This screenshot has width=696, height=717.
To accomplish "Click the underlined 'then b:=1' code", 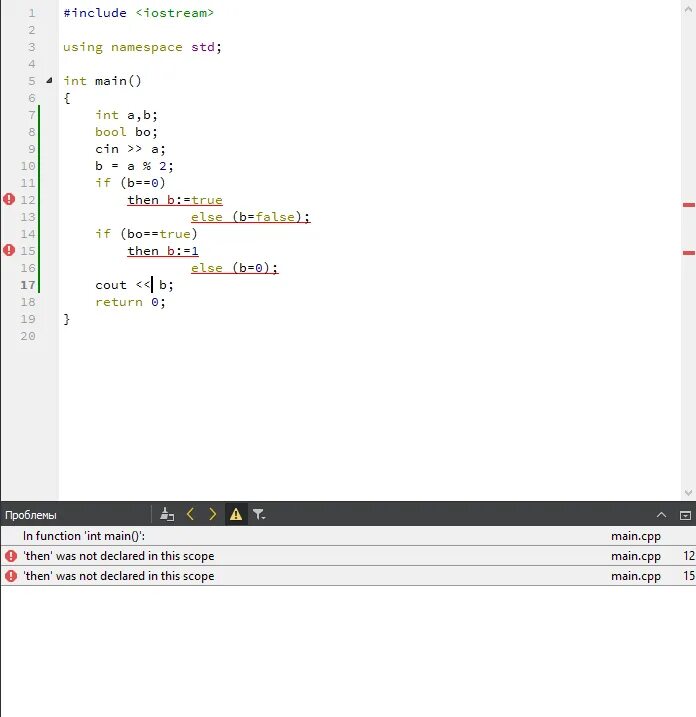I will click(163, 251).
